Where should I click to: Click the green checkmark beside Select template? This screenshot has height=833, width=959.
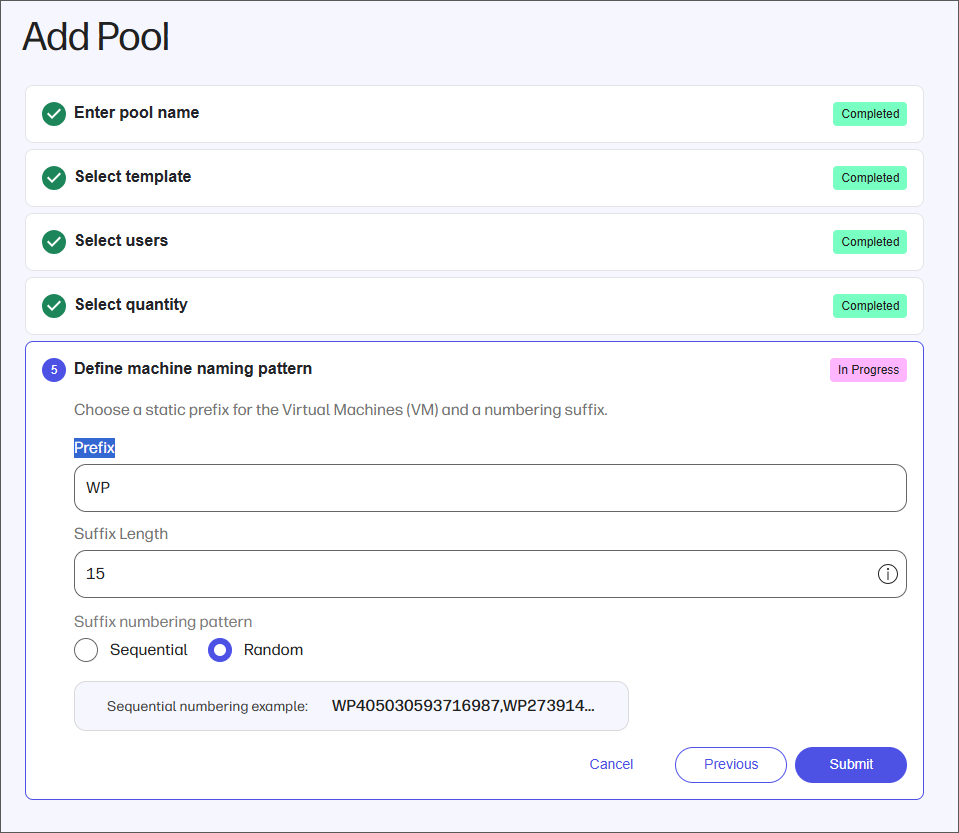(x=54, y=178)
